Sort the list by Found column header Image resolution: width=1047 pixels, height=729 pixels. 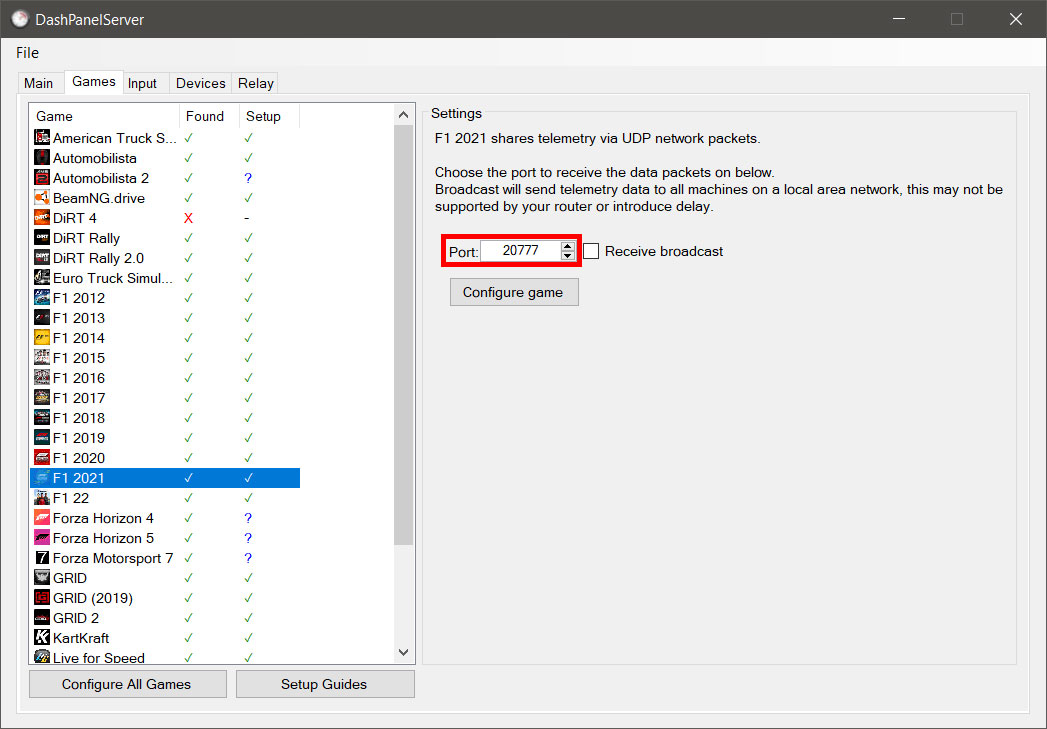point(209,116)
